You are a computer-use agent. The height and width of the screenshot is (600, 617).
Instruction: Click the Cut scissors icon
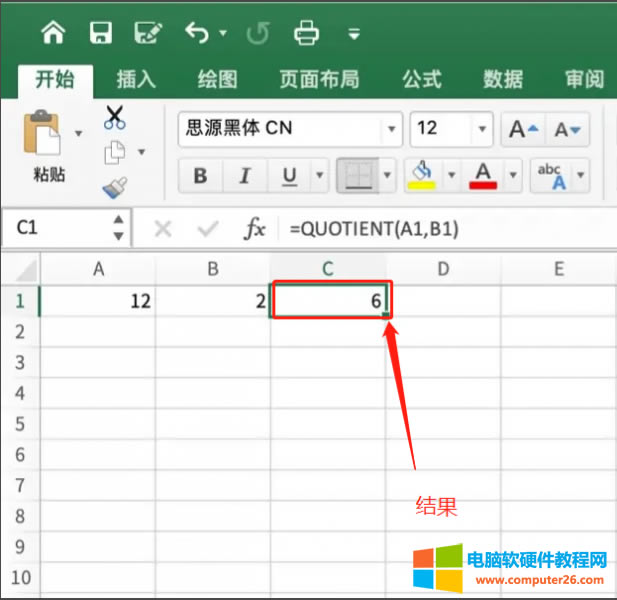[x=115, y=118]
